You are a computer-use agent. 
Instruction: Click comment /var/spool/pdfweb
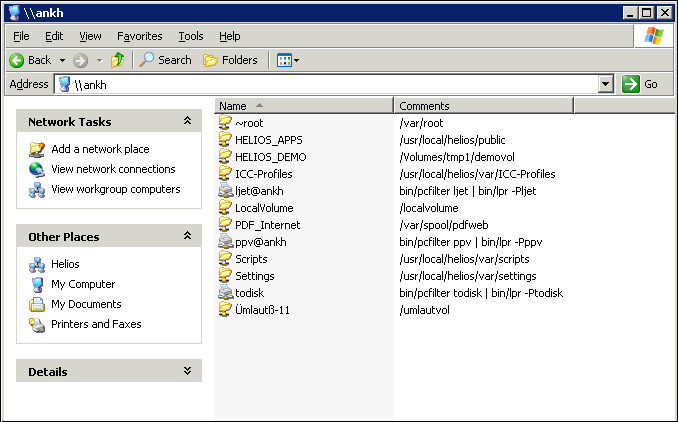click(444, 225)
